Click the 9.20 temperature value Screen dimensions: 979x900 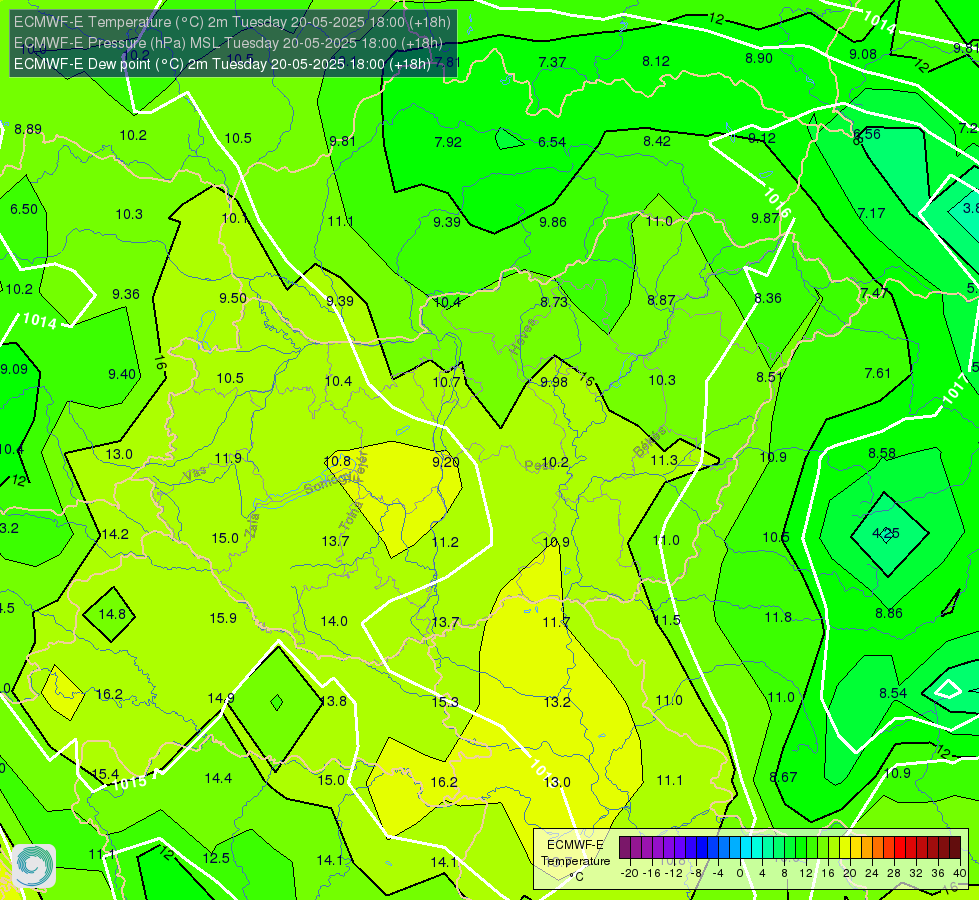pos(446,462)
